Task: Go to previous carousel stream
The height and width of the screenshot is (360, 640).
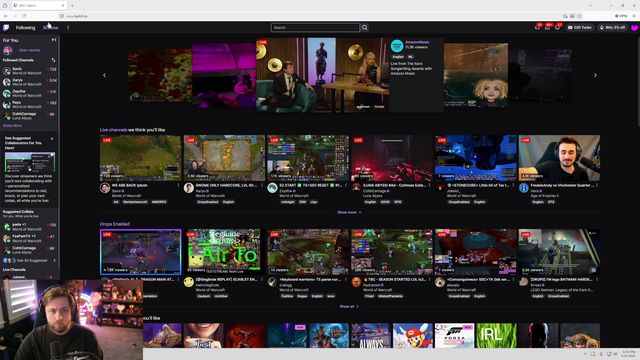Action: pyautogui.click(x=104, y=75)
